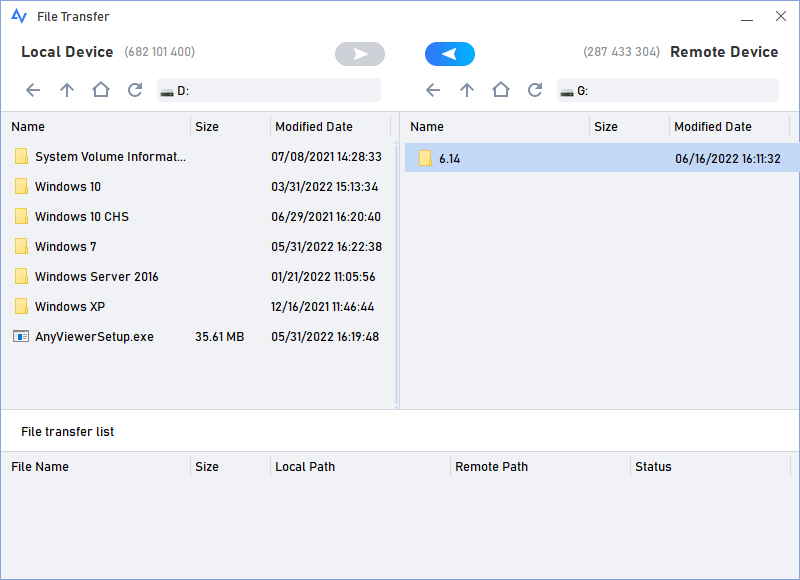Viewport: 800px width, 580px height.
Task: Click the Status column header in file transfer list
Action: (653, 466)
